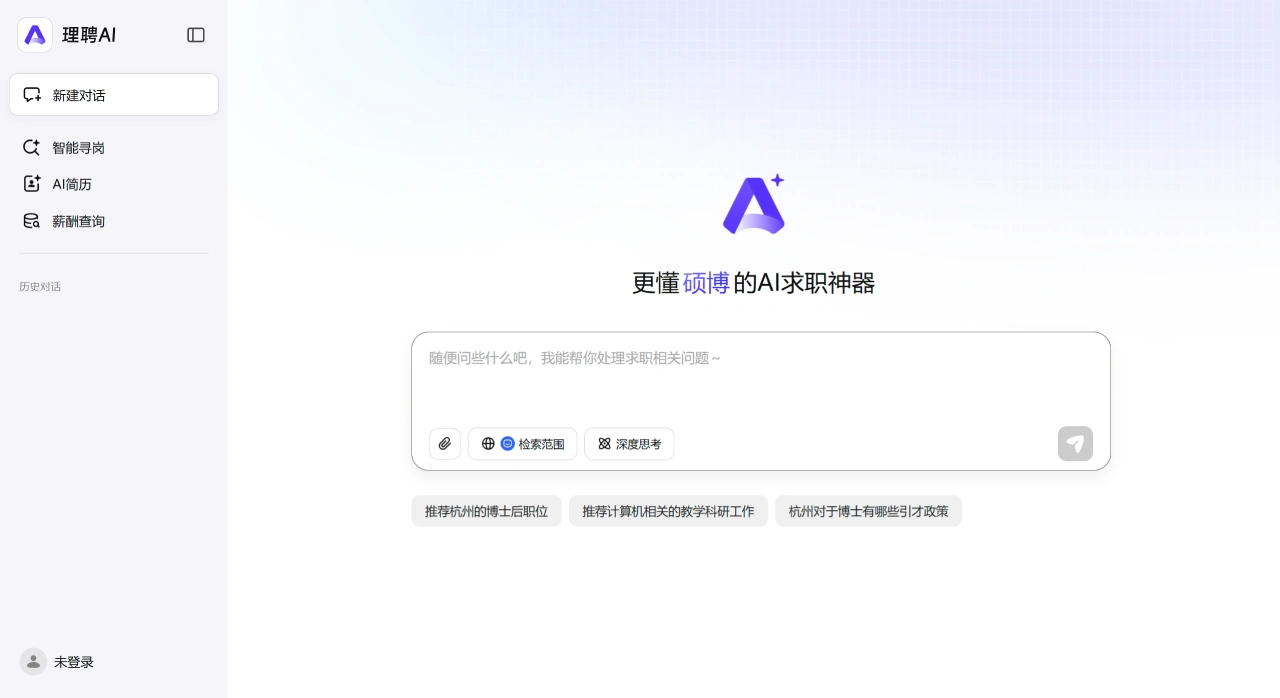Click the 薪酬查询 database icon
Screen dimensions: 1280x698
click(x=31, y=221)
